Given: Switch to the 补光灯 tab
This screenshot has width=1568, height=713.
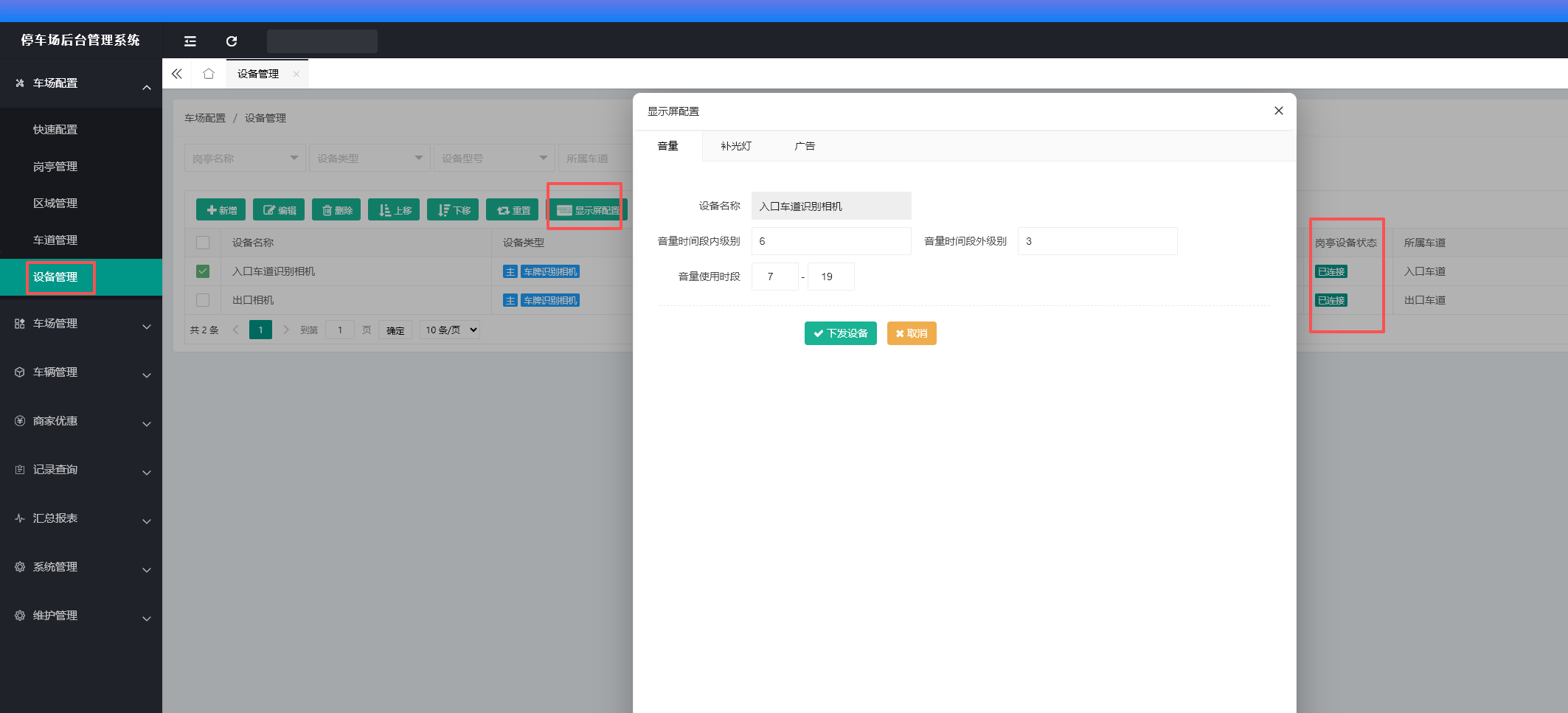Looking at the screenshot, I should click(x=736, y=146).
